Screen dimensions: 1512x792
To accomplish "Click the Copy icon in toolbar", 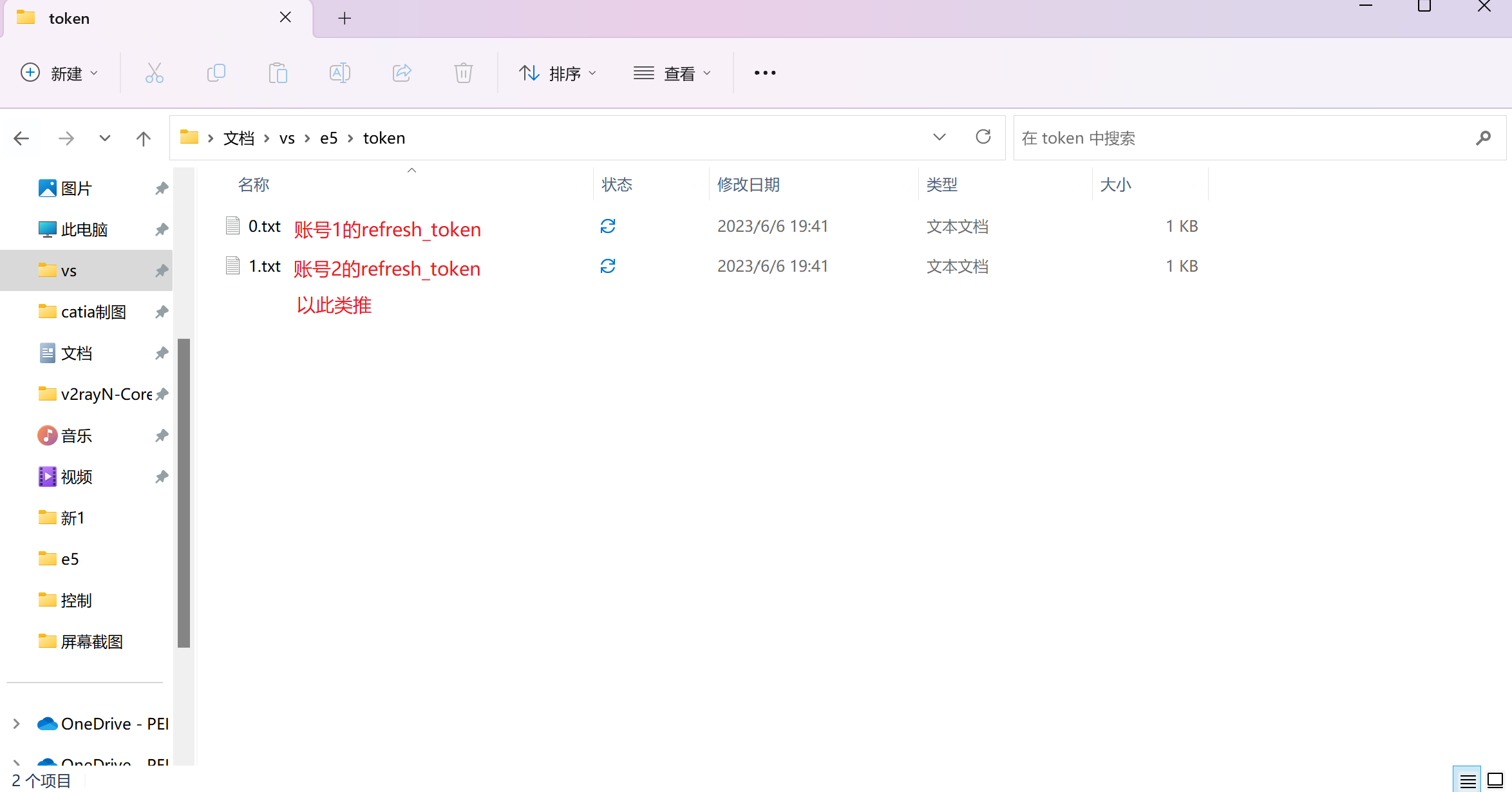I will coord(216,73).
